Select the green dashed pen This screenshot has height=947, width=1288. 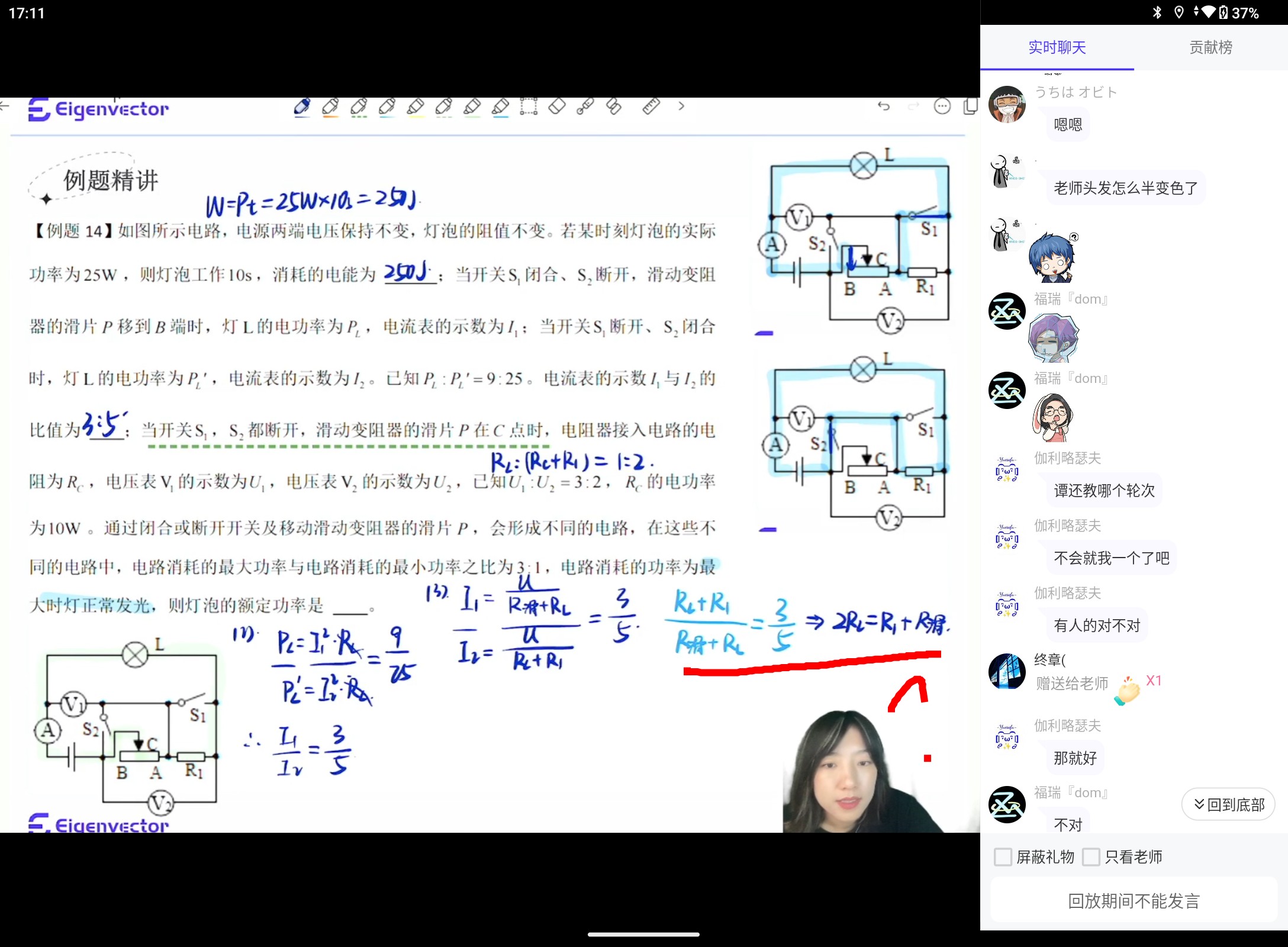(359, 107)
